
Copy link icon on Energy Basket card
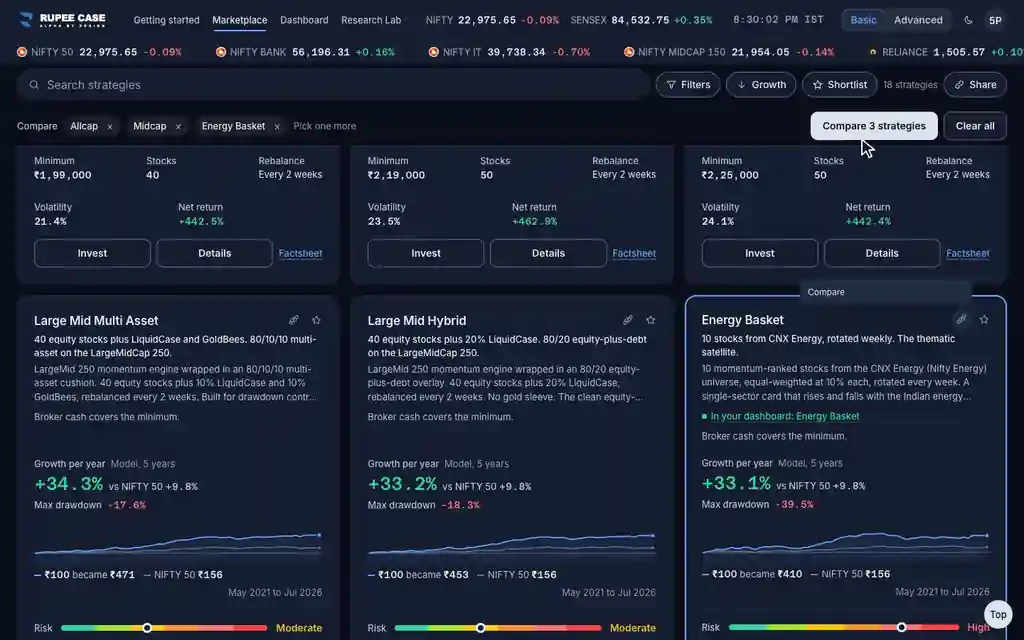pos(961,319)
